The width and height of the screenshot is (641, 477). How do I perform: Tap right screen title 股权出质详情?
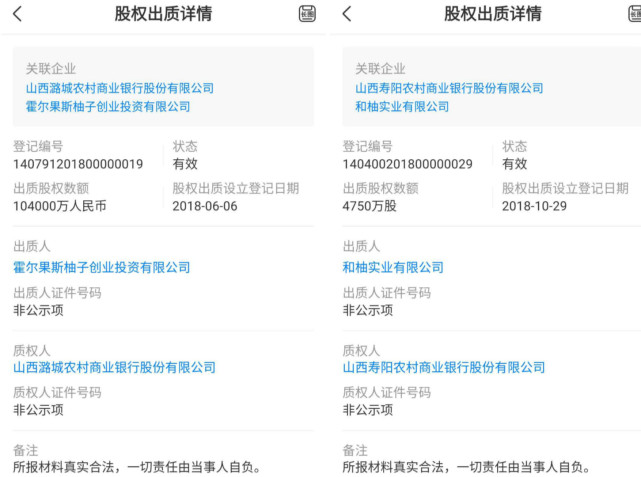(x=493, y=13)
